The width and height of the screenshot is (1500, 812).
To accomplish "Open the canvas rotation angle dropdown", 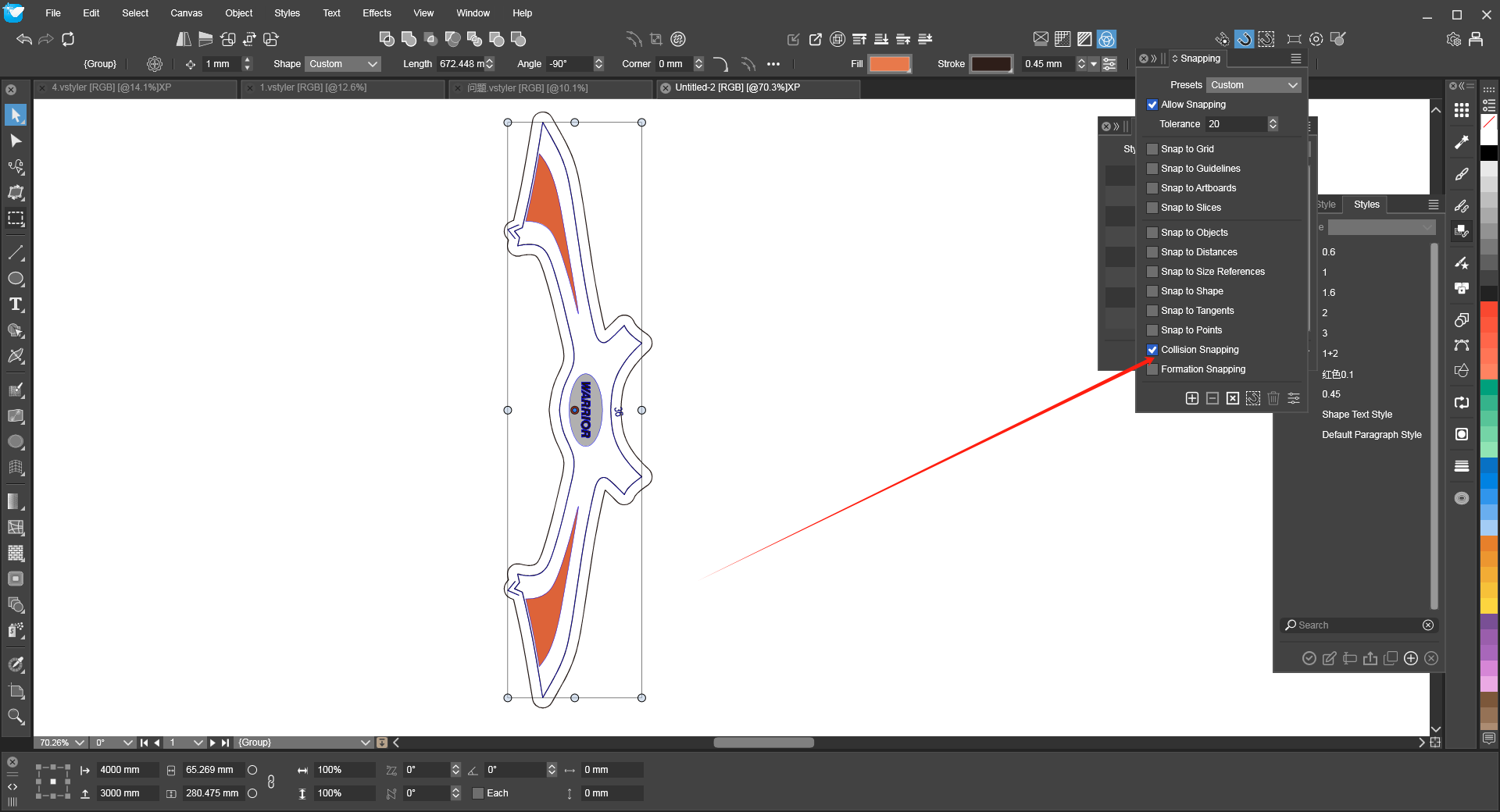I will click(x=128, y=743).
